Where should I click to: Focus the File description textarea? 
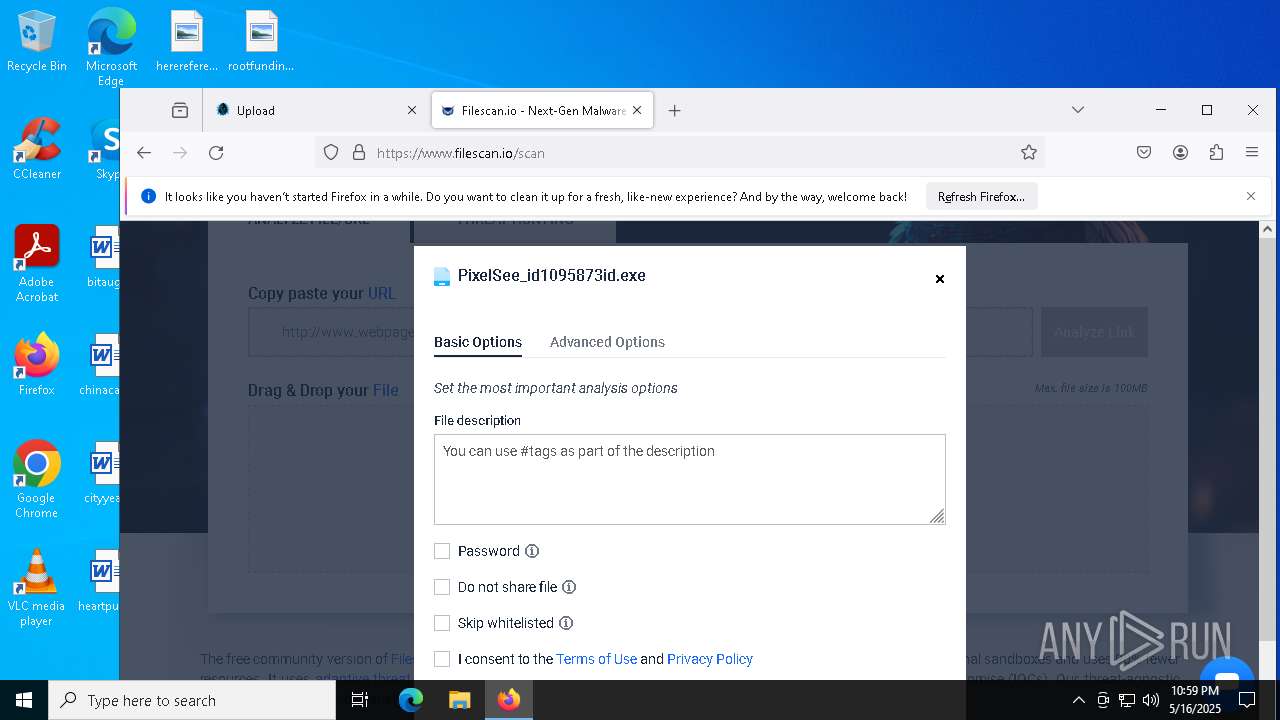pyautogui.click(x=690, y=479)
